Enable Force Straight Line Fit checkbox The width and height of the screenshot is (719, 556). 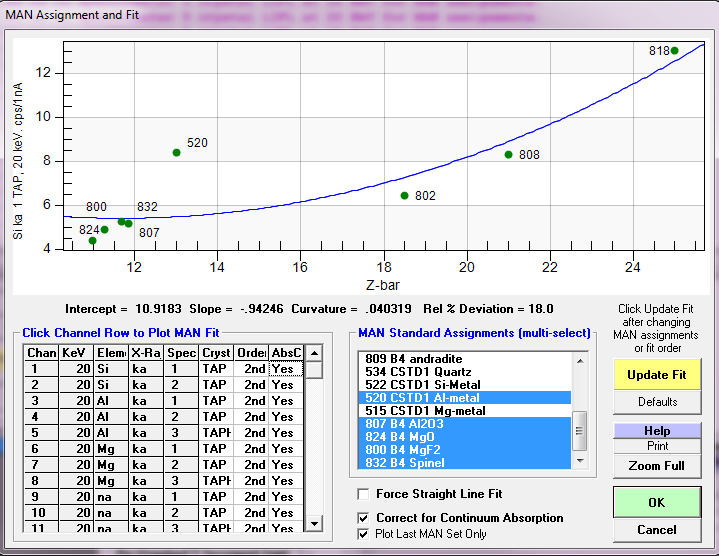[x=365, y=494]
